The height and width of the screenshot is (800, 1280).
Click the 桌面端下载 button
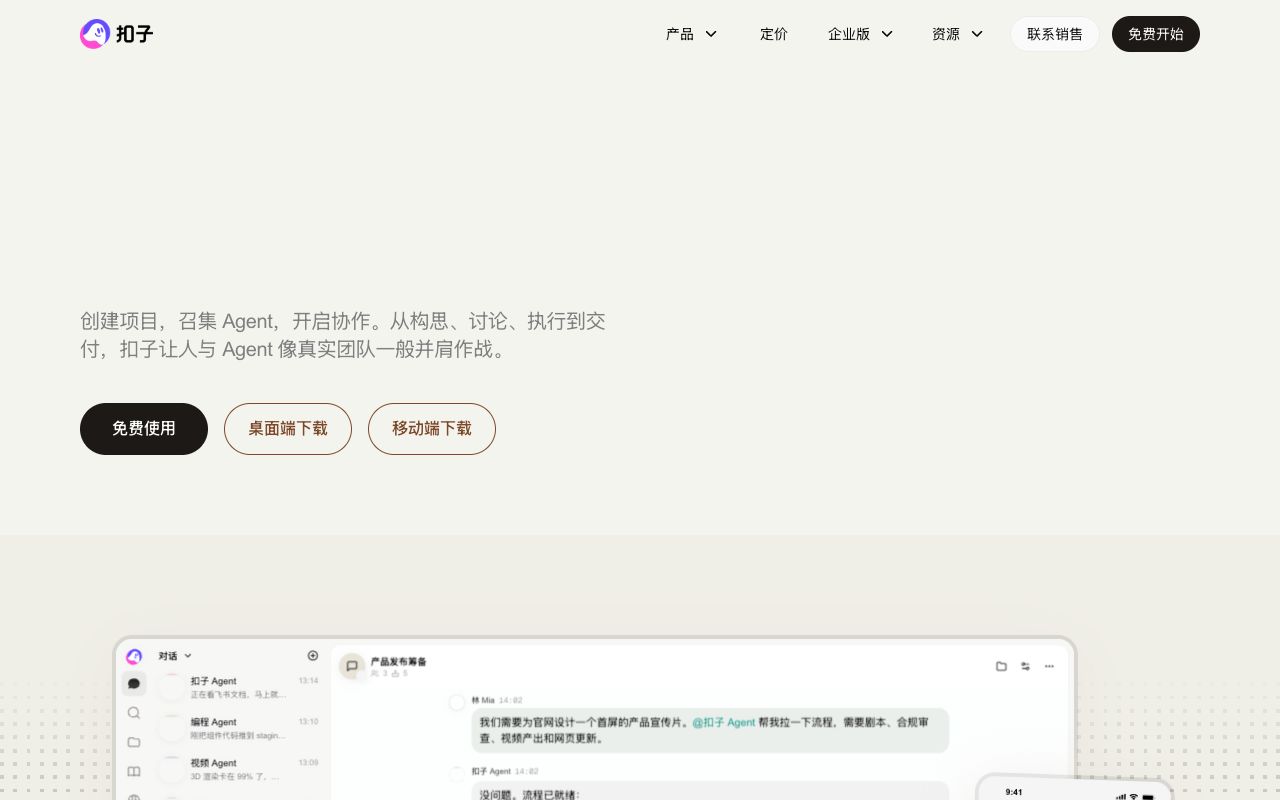point(288,429)
